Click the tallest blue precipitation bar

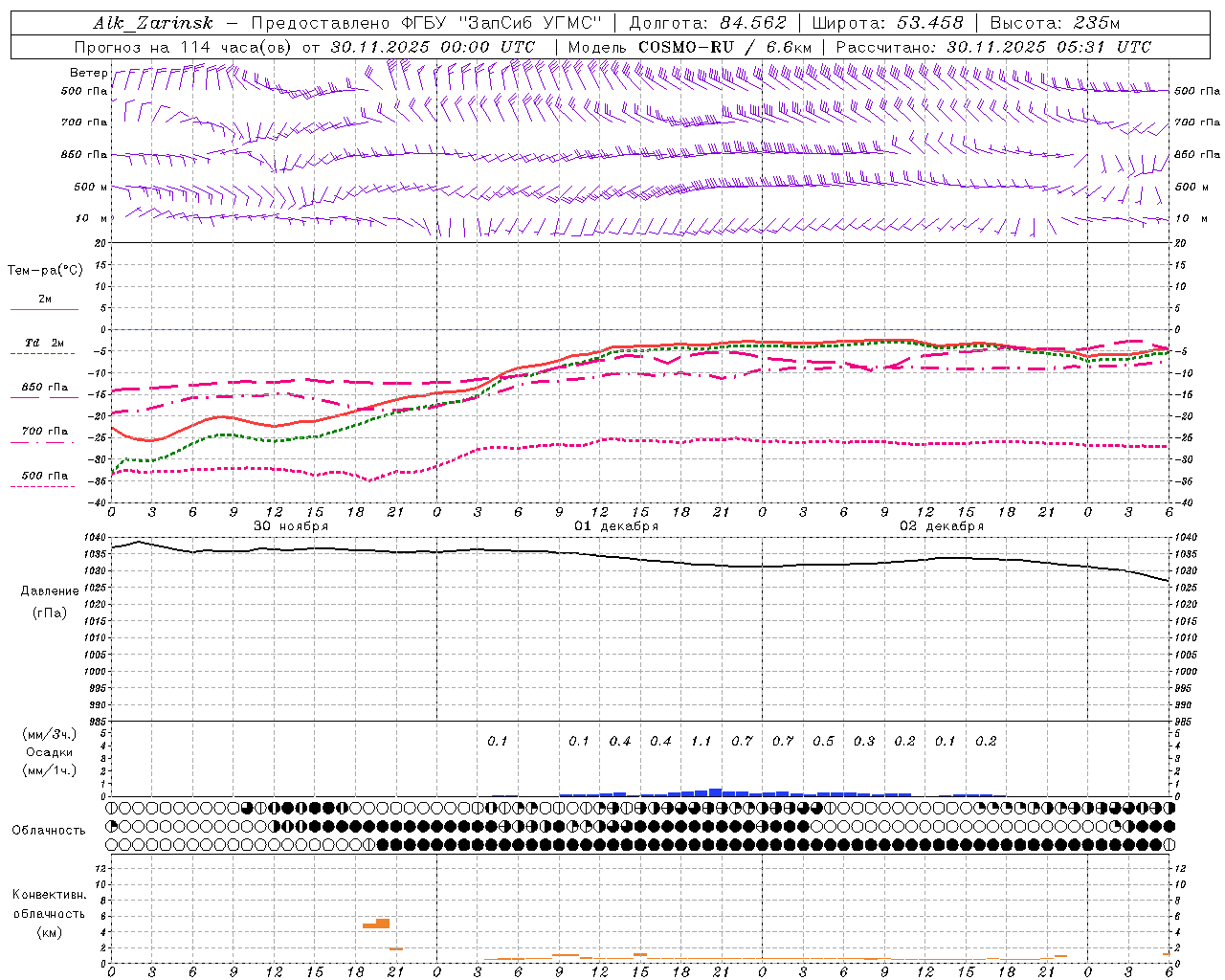(x=715, y=792)
